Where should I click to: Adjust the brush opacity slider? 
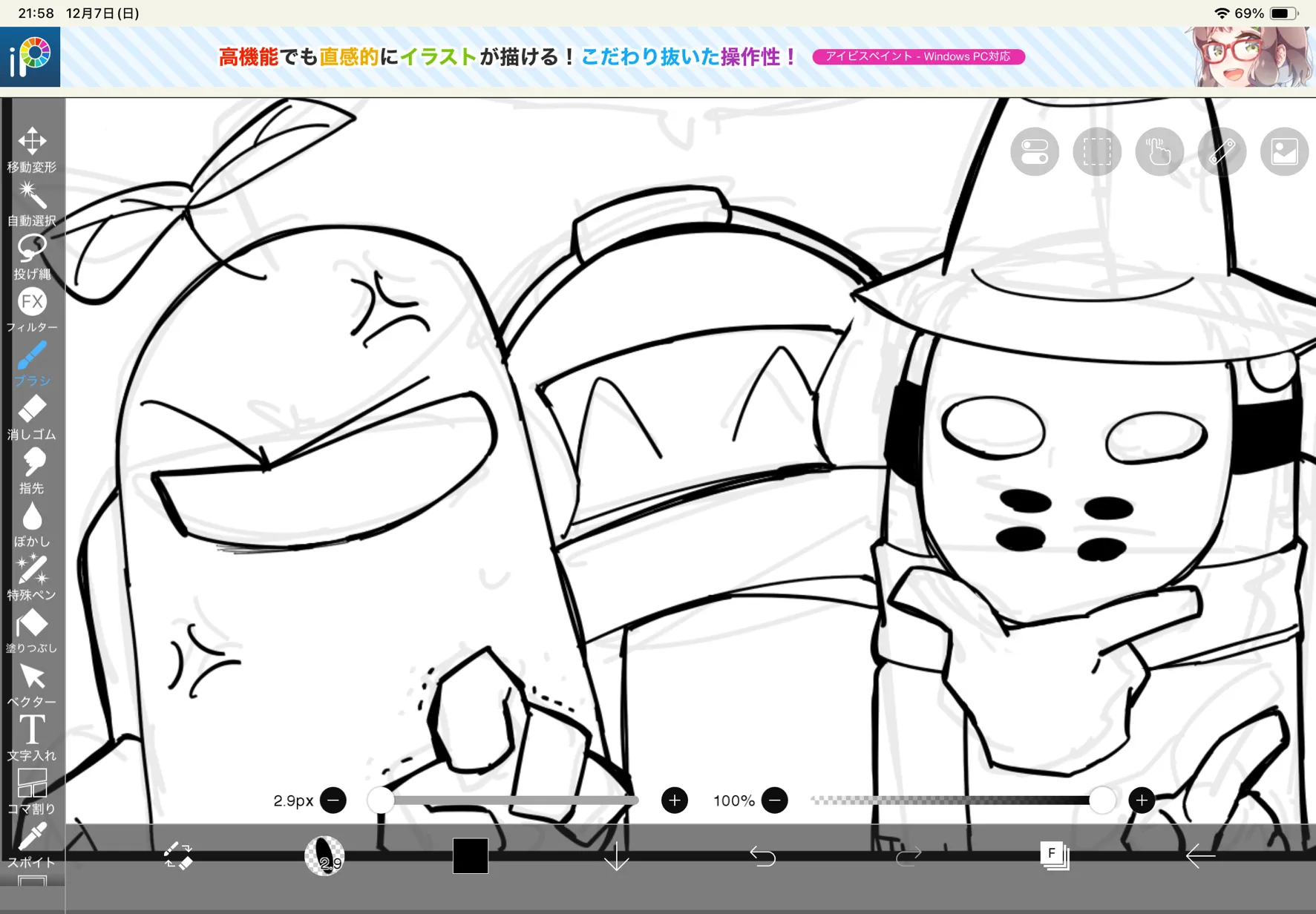[962, 800]
